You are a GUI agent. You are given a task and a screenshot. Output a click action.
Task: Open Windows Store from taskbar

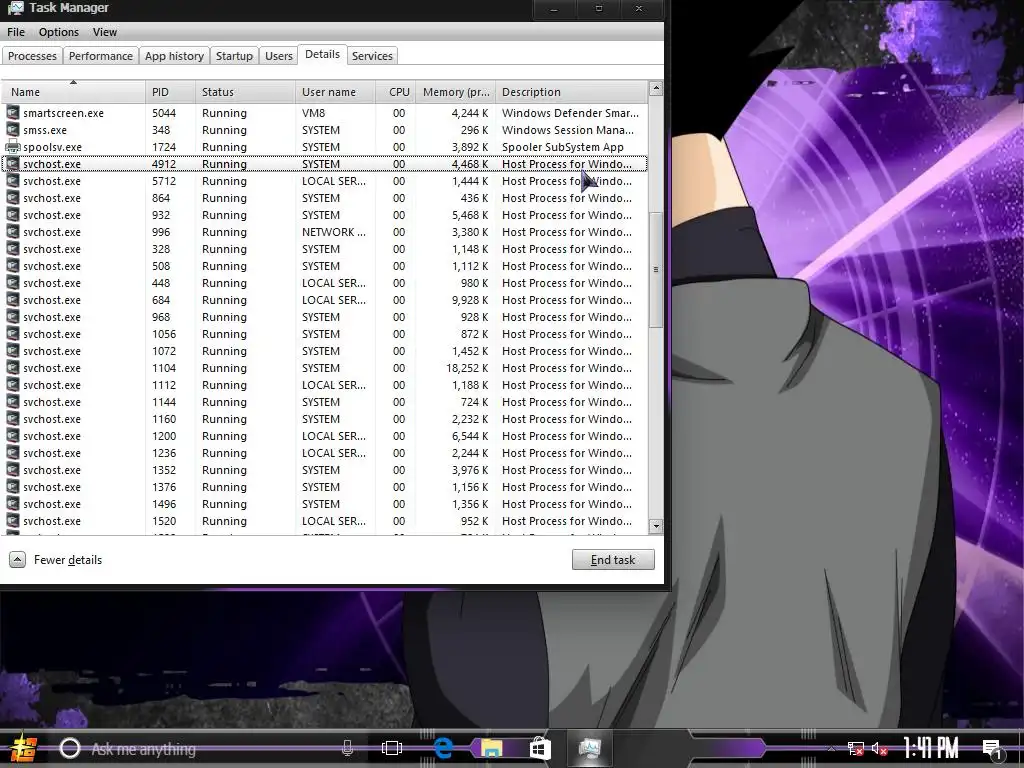click(x=540, y=748)
